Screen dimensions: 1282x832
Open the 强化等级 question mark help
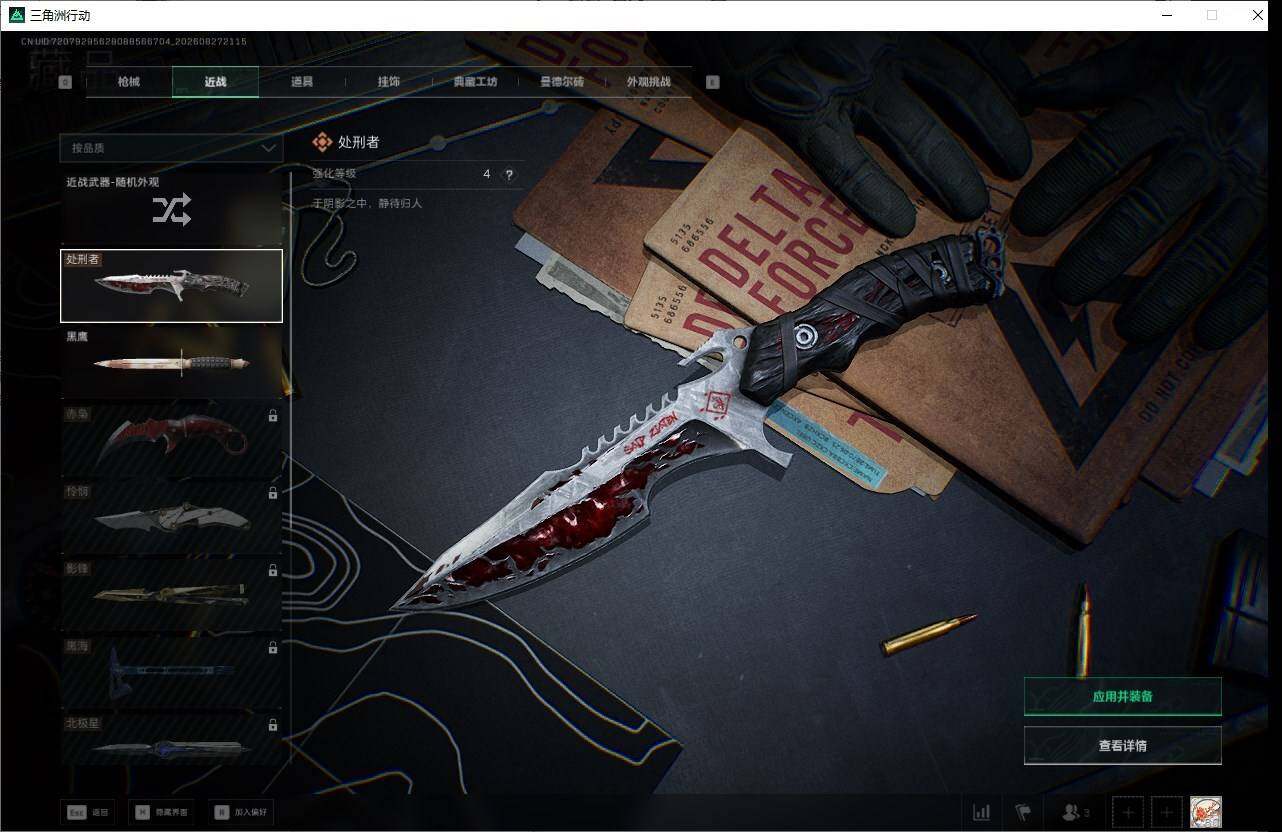click(x=509, y=174)
